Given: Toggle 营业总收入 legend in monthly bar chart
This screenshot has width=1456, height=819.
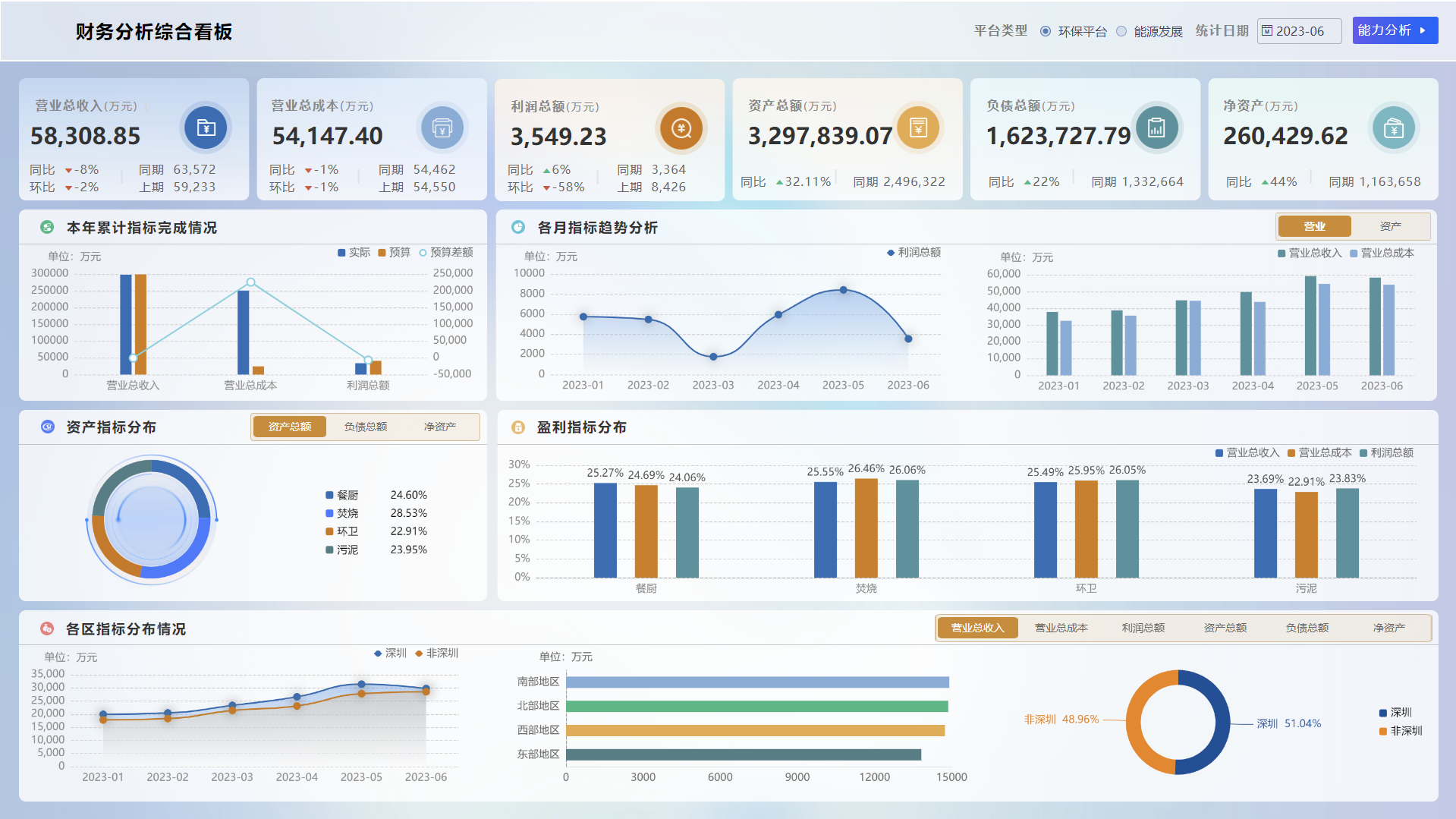Looking at the screenshot, I should click(1310, 253).
